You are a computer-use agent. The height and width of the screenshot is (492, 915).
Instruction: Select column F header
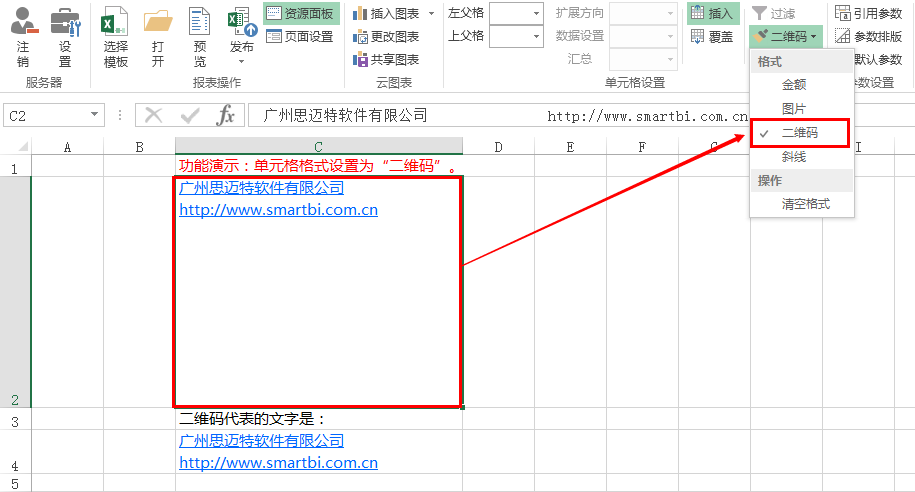pos(642,146)
